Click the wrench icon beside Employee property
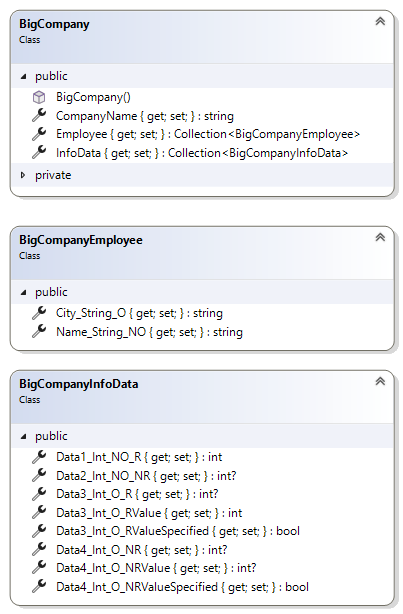 click(x=39, y=134)
